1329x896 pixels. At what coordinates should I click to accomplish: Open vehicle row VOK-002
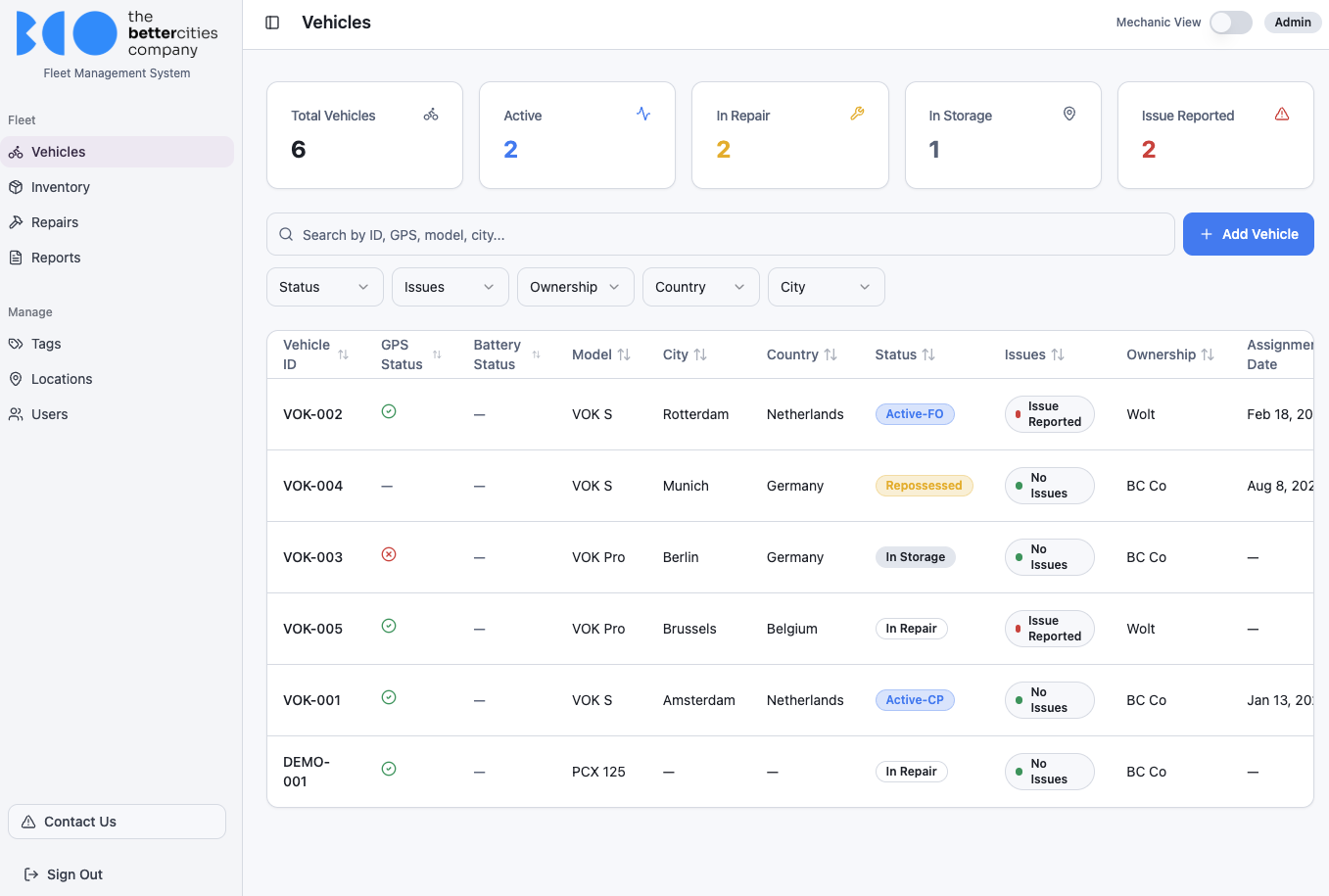pyautogui.click(x=790, y=414)
